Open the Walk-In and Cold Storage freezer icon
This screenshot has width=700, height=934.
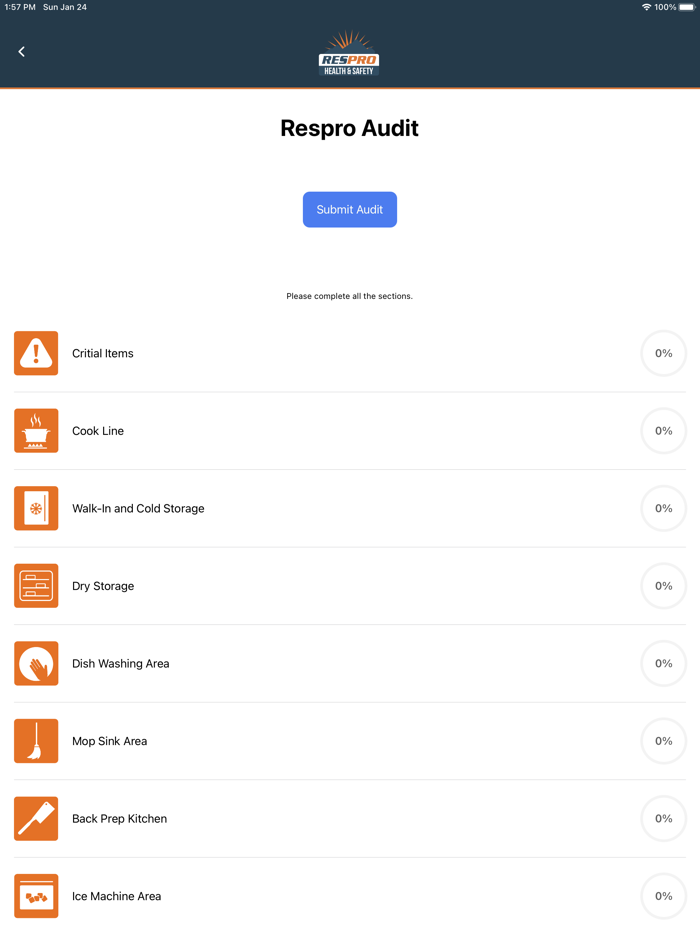pos(36,508)
